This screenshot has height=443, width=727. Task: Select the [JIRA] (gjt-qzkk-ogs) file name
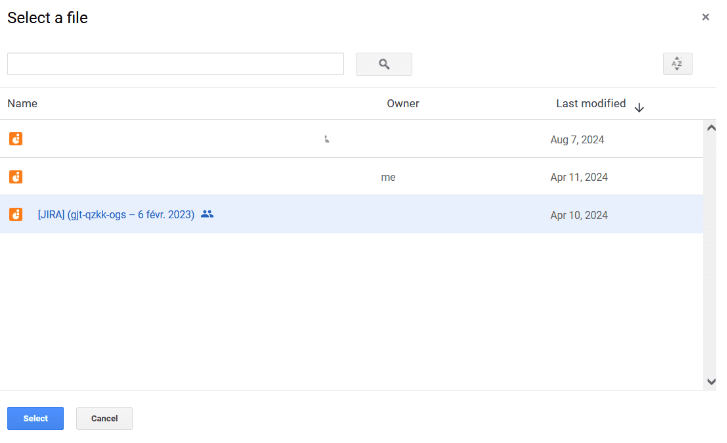click(x=116, y=214)
